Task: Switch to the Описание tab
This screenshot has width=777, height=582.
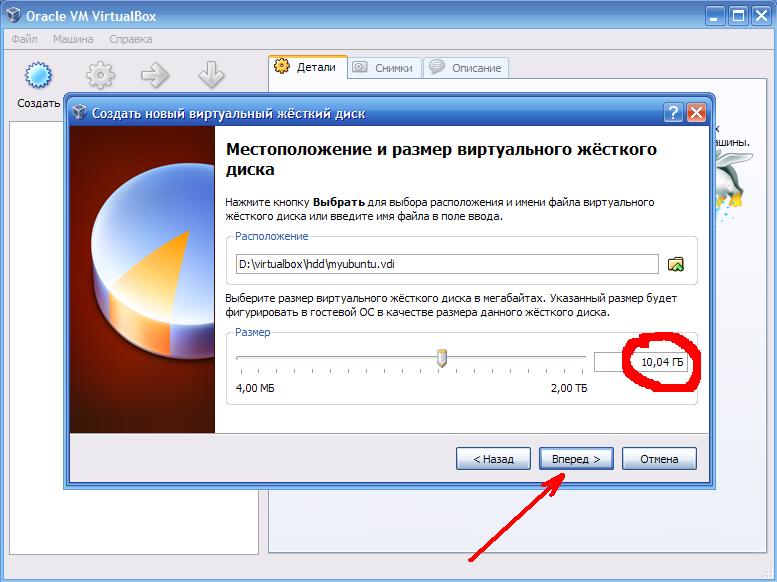Action: [467, 68]
